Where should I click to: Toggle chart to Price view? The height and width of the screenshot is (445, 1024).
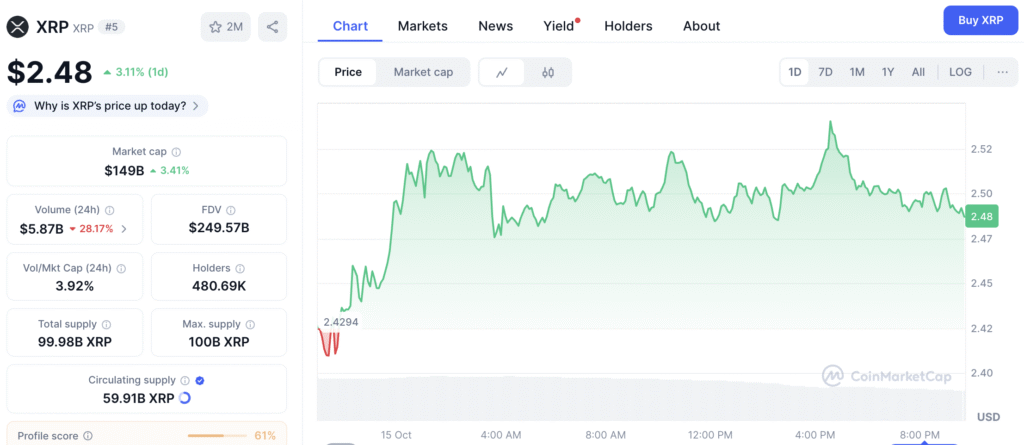pos(348,72)
